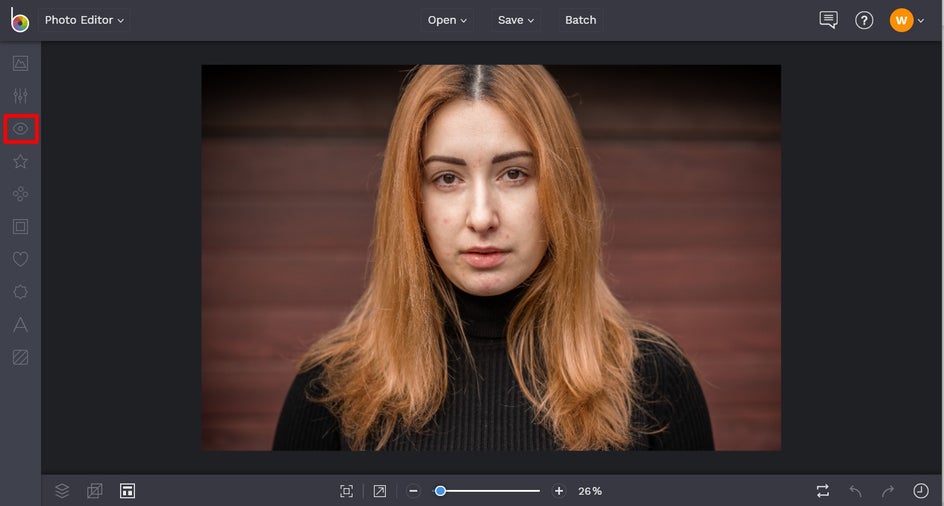Open the Touch Up eye icon
The height and width of the screenshot is (506, 944).
[x=20, y=128]
